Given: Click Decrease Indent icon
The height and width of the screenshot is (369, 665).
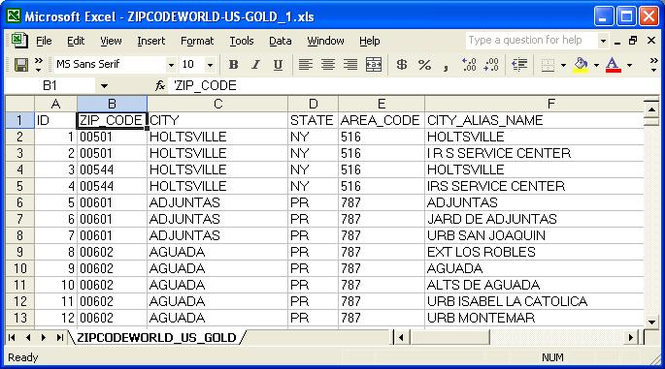Looking at the screenshot, I should coord(519,65).
